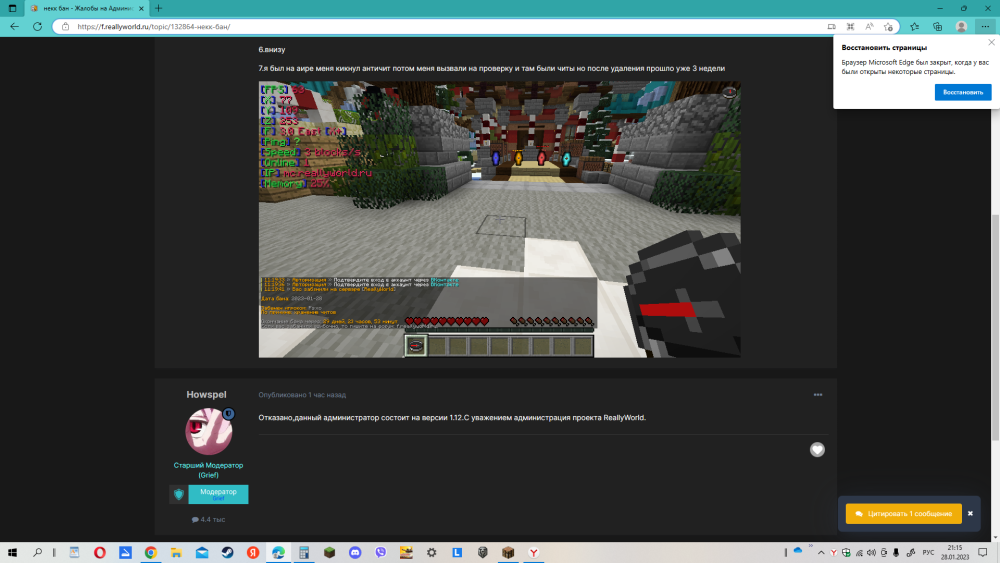Open Calculator from the taskbar
This screenshot has height=563, width=1000.
pyautogui.click(x=304, y=553)
